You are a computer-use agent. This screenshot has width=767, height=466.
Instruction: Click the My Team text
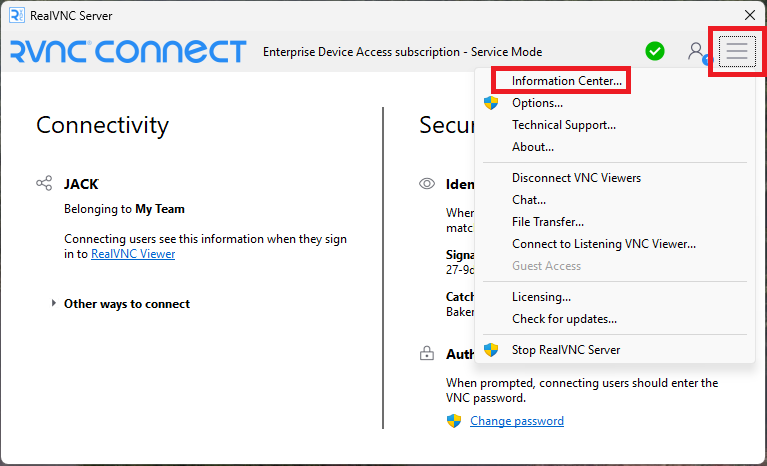coord(160,209)
